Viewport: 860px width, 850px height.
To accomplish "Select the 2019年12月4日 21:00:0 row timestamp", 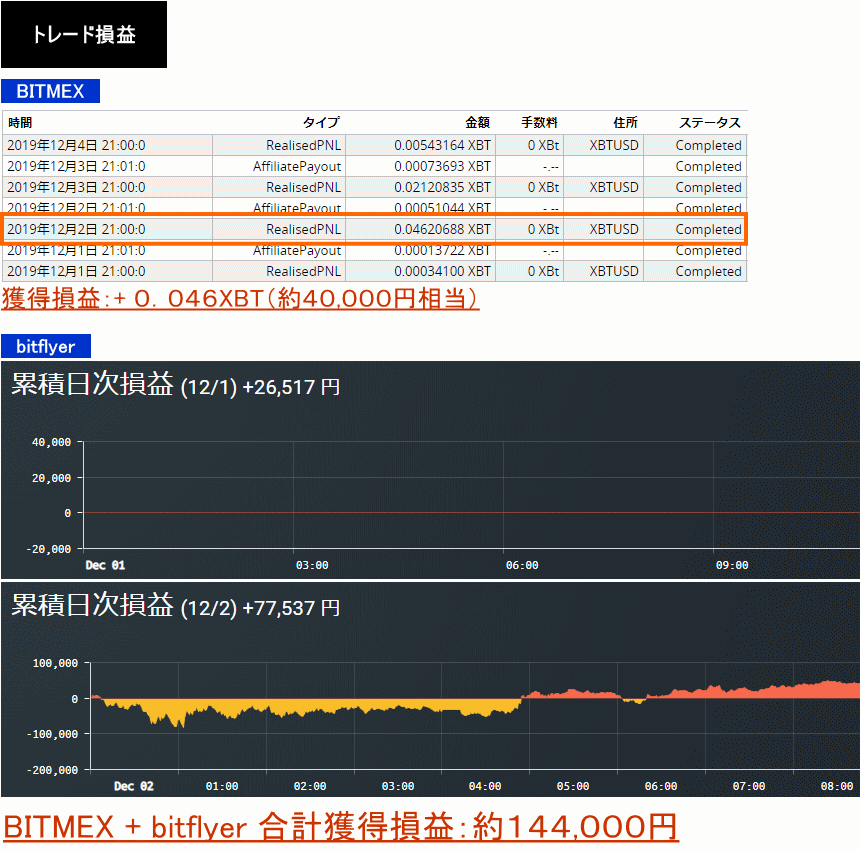I will (76, 145).
